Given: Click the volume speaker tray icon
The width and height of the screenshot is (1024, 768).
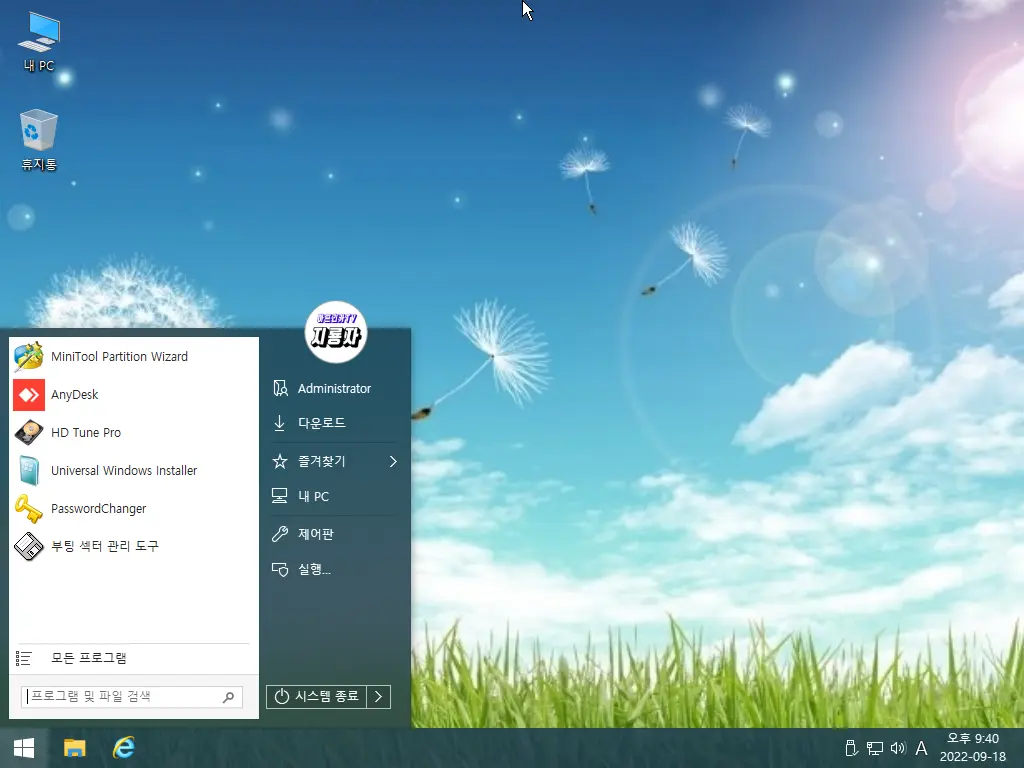Looking at the screenshot, I should [897, 748].
